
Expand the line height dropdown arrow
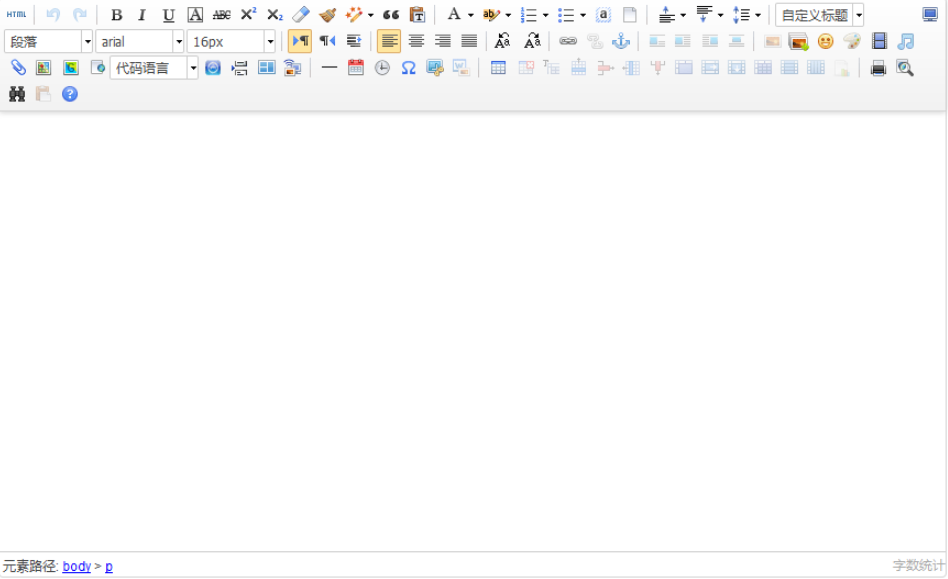point(758,16)
